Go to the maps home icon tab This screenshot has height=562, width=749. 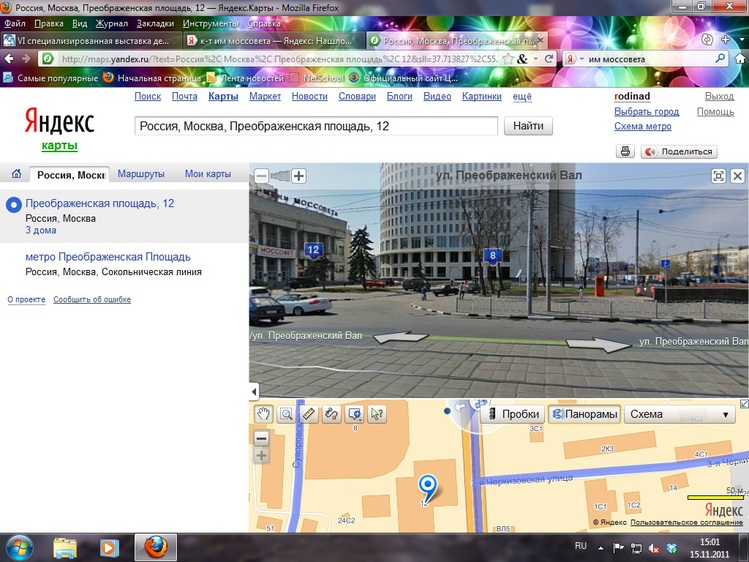[16, 174]
